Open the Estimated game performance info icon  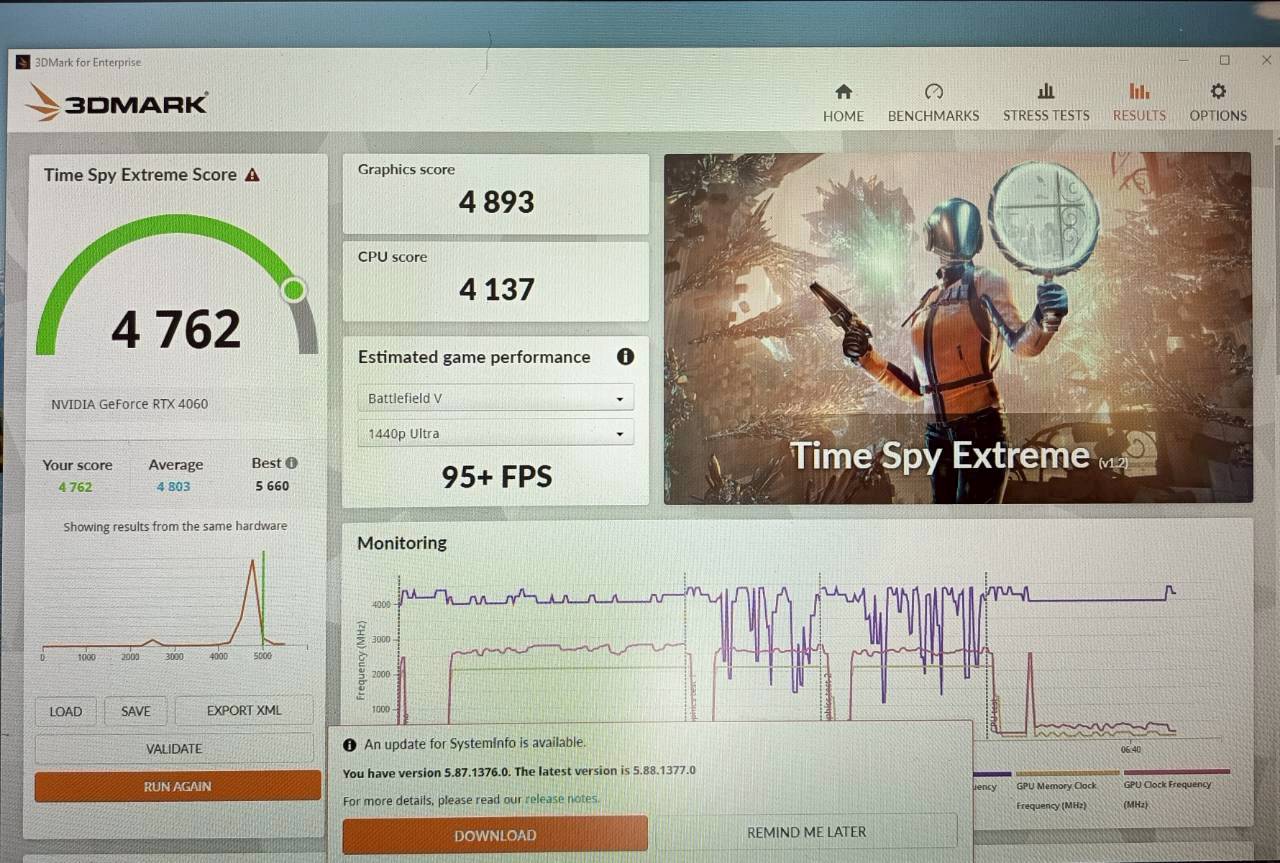click(x=625, y=357)
